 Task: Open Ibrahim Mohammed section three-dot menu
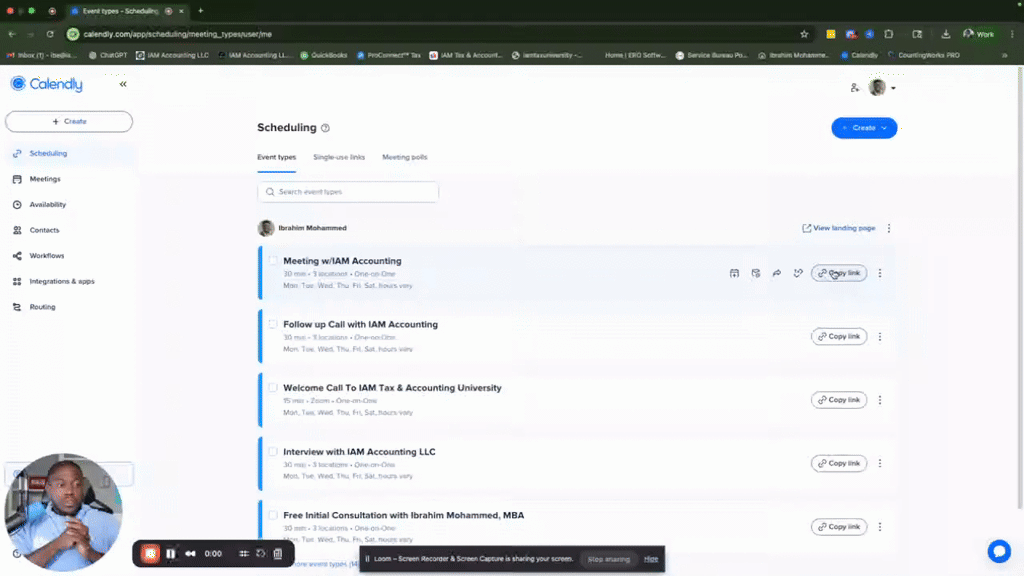[x=889, y=228]
